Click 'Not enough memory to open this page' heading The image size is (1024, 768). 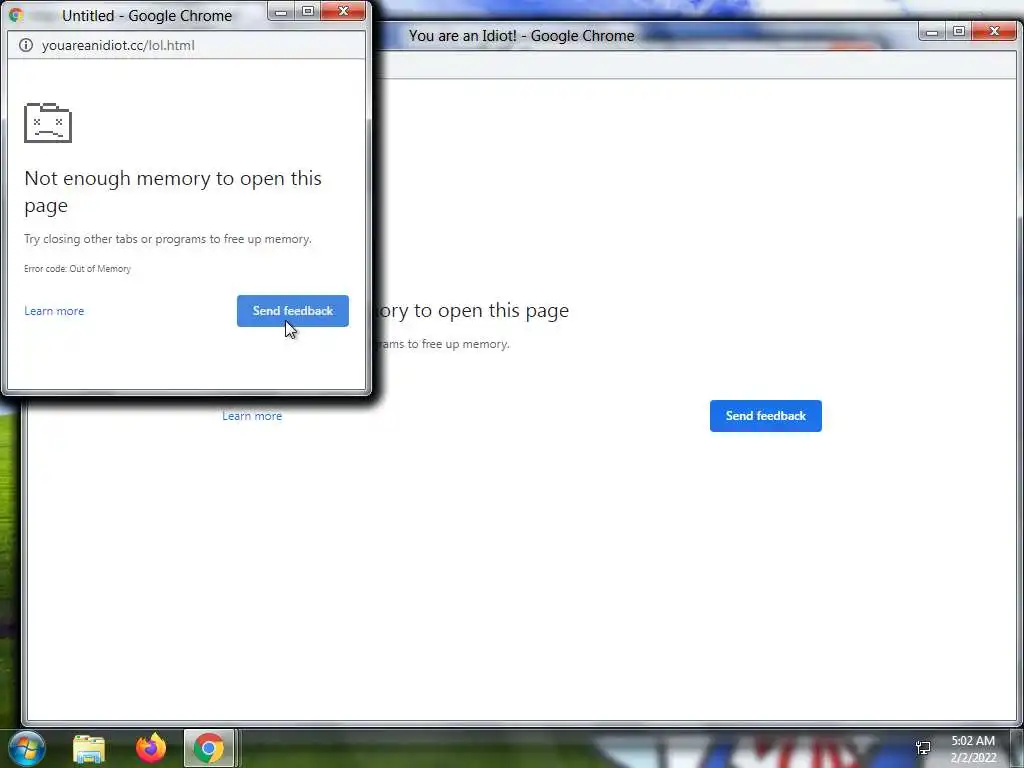click(173, 191)
